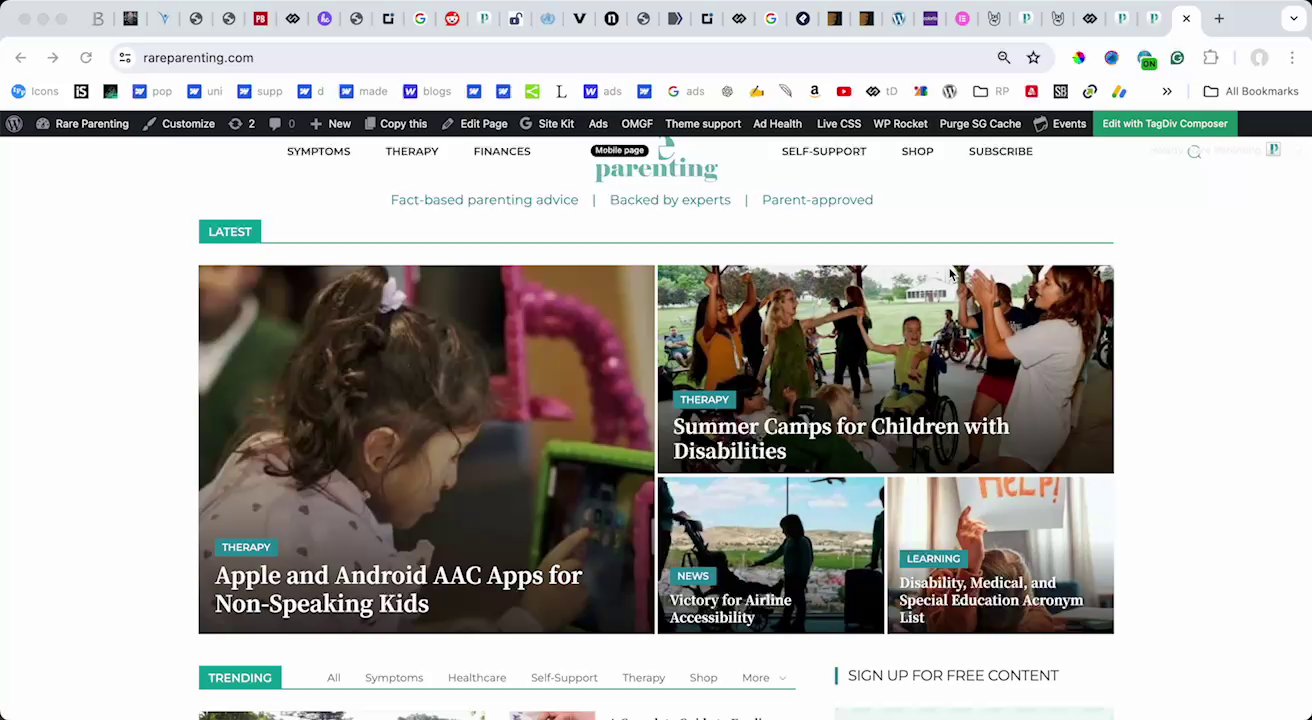The width and height of the screenshot is (1312, 720).
Task: Click Edit Page in the admin bar
Action: point(474,124)
